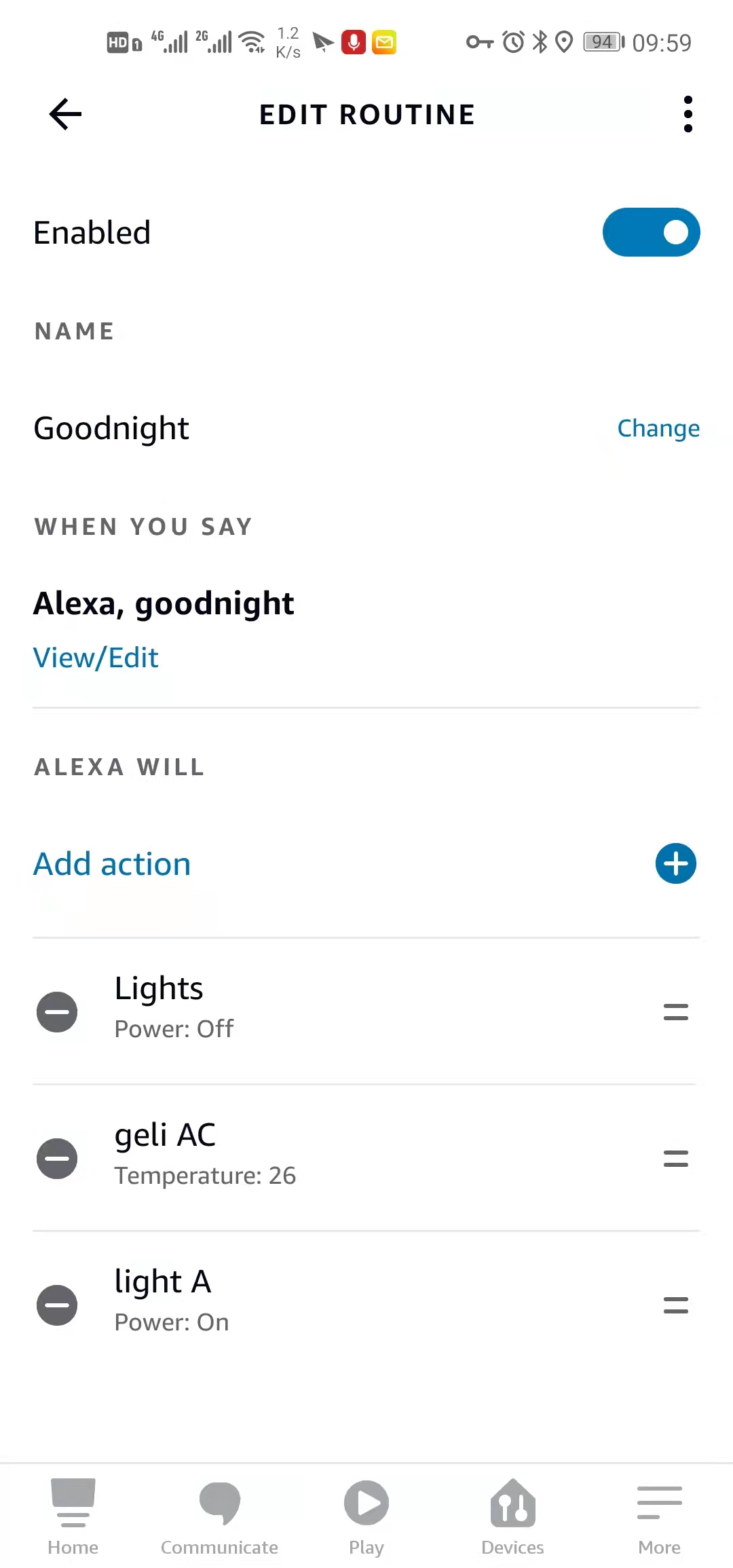Toggle the Enabled switch off
The image size is (733, 1568).
point(651,232)
